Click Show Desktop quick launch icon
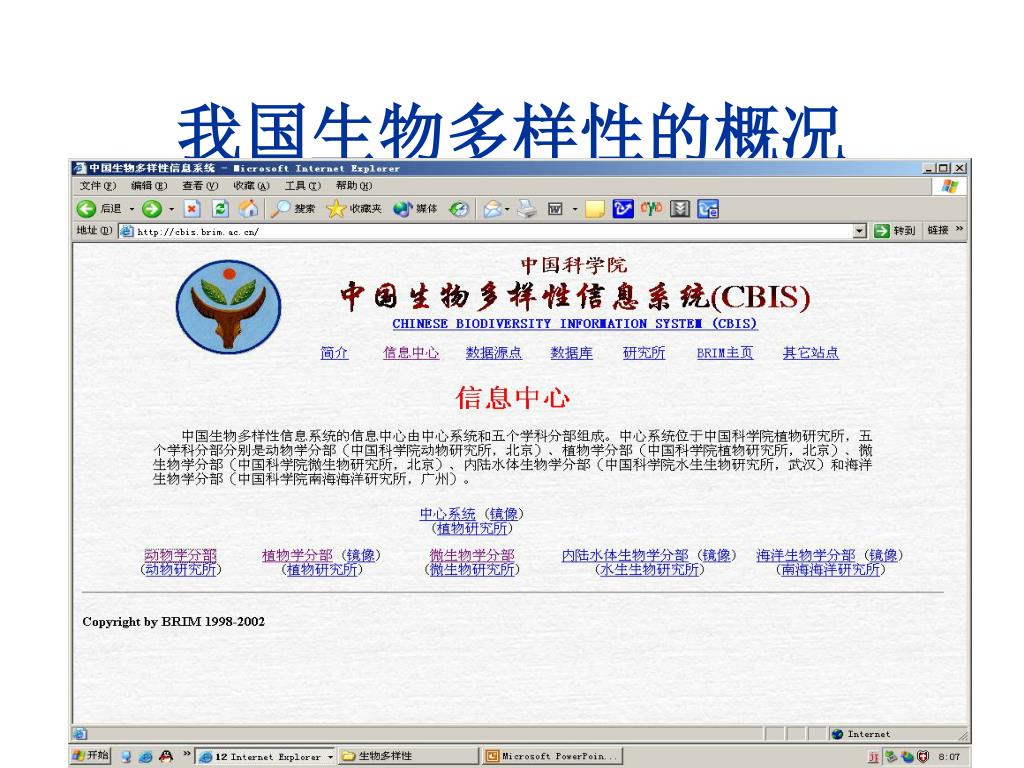Image resolution: width=1024 pixels, height=768 pixels. (x=126, y=756)
